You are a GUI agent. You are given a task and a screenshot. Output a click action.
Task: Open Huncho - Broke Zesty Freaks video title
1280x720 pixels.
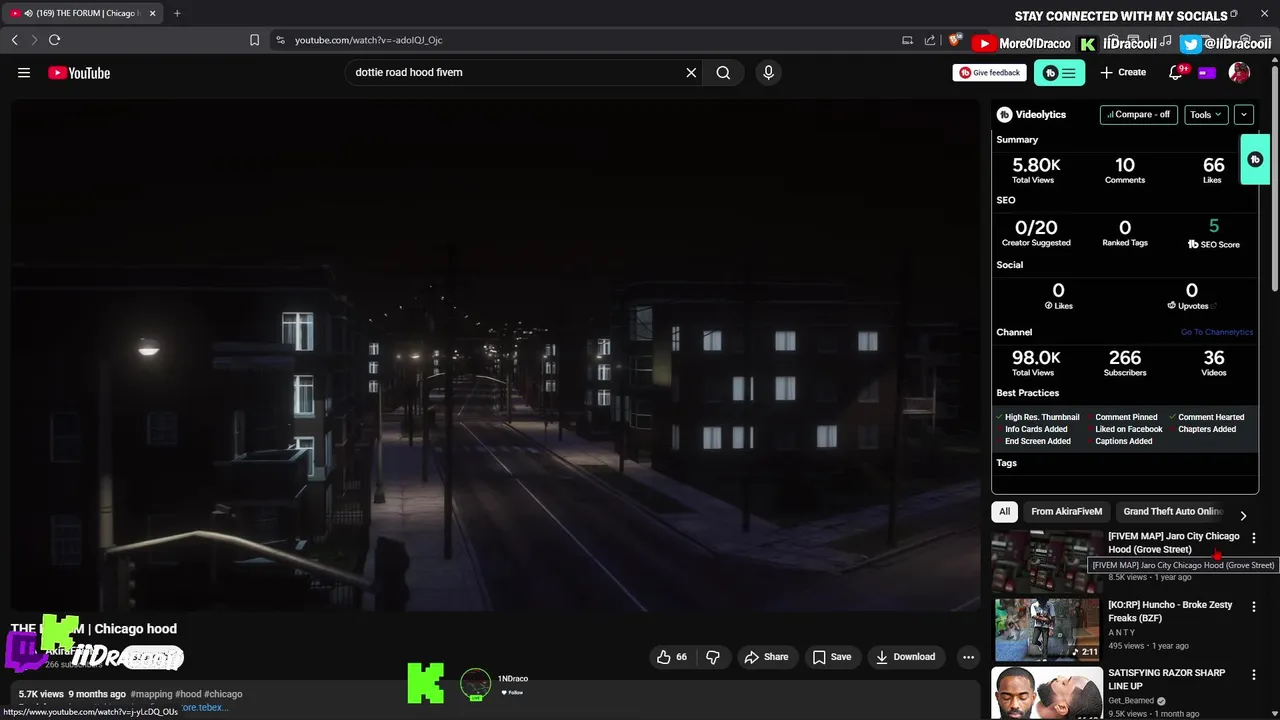coord(1170,611)
